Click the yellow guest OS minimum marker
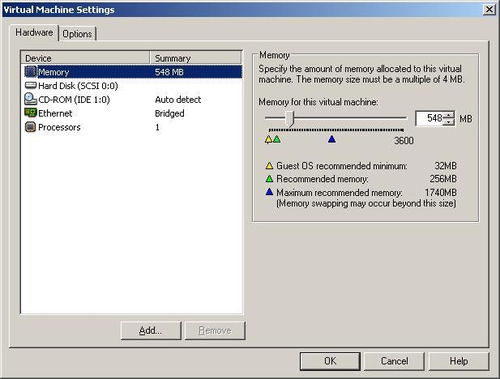This screenshot has width=500, height=379. point(268,139)
